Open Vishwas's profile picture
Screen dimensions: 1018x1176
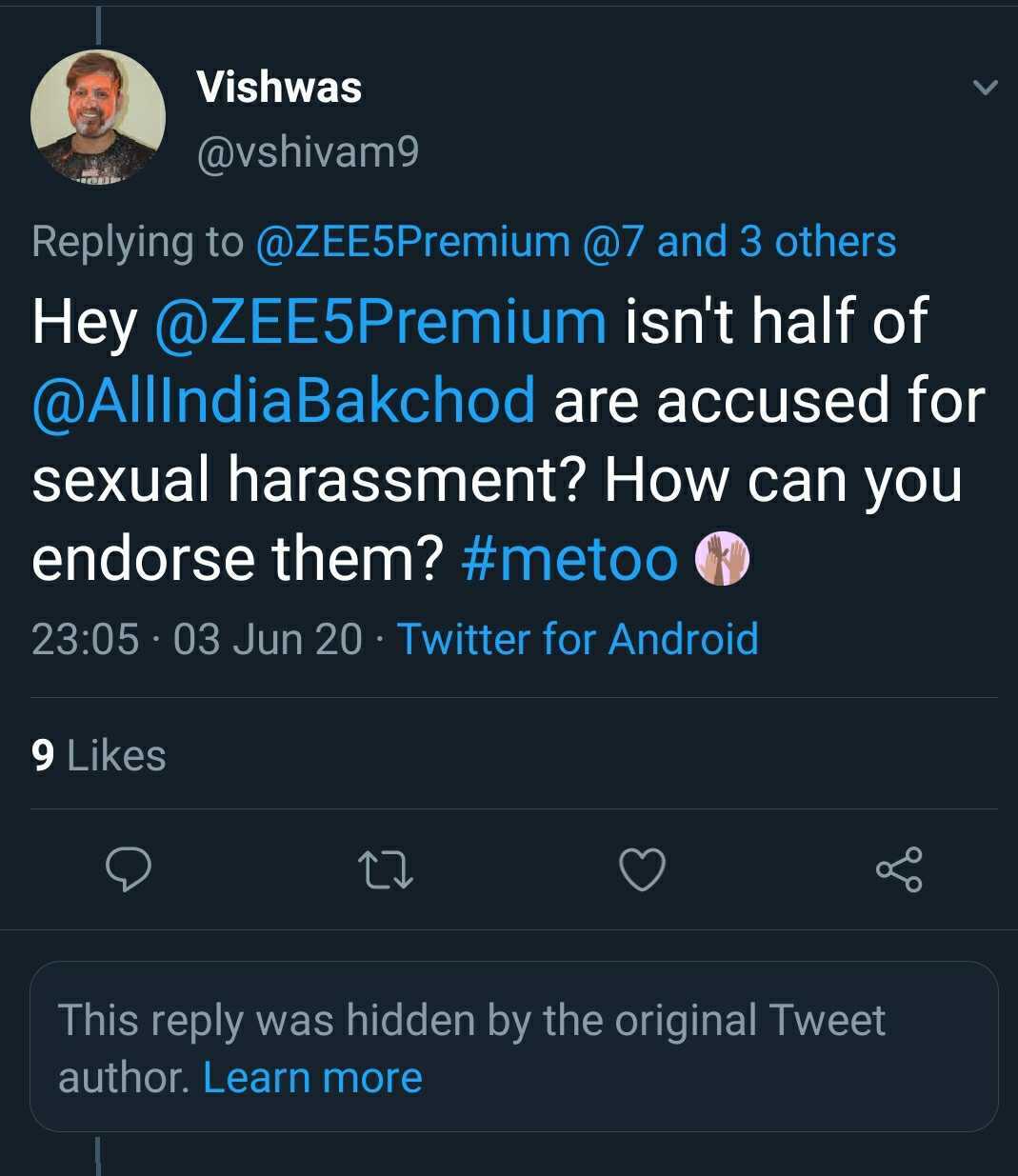tap(98, 117)
